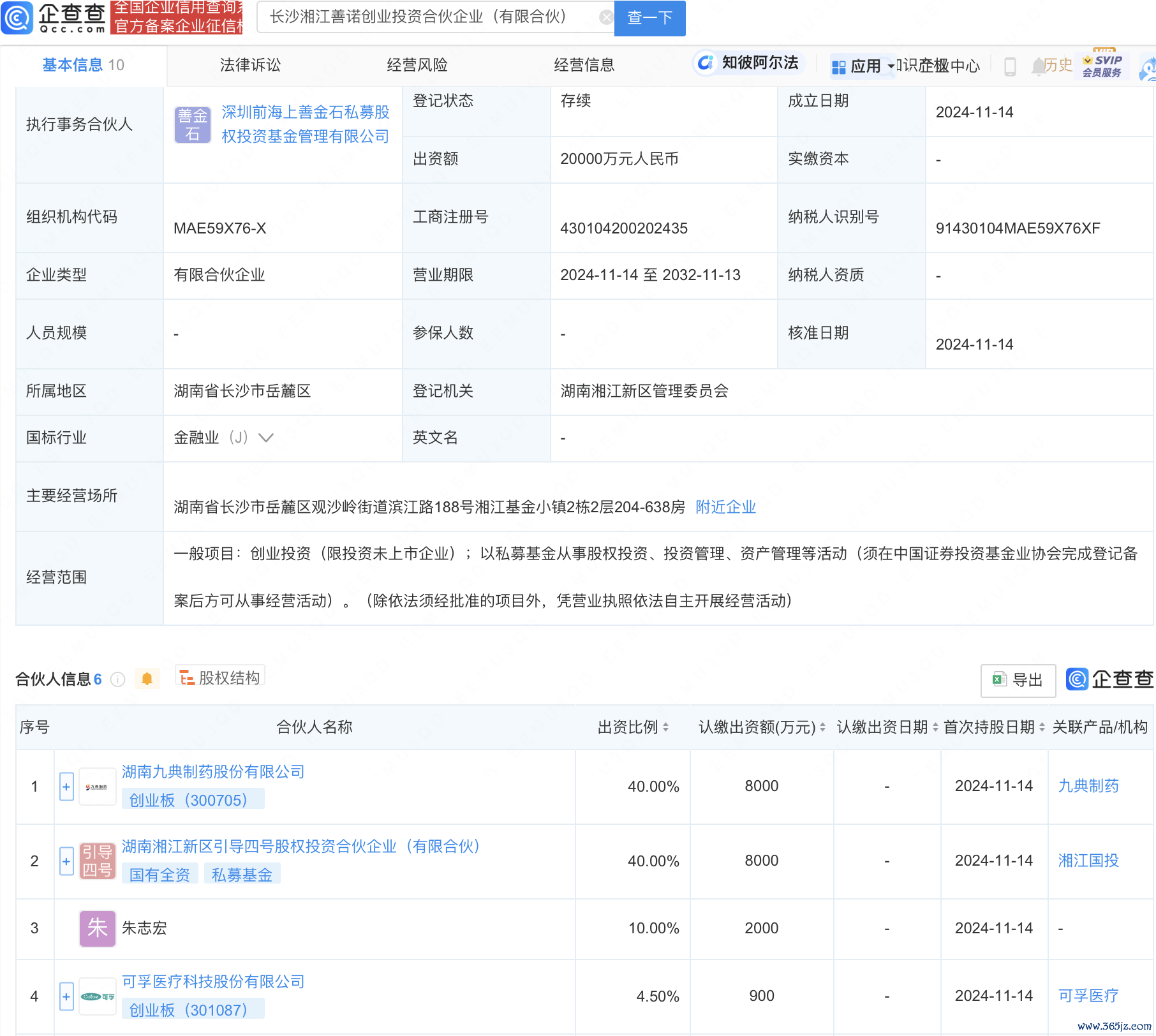The height and width of the screenshot is (1036, 1156).
Task: Clear the search box with X icon
Action: point(605,17)
